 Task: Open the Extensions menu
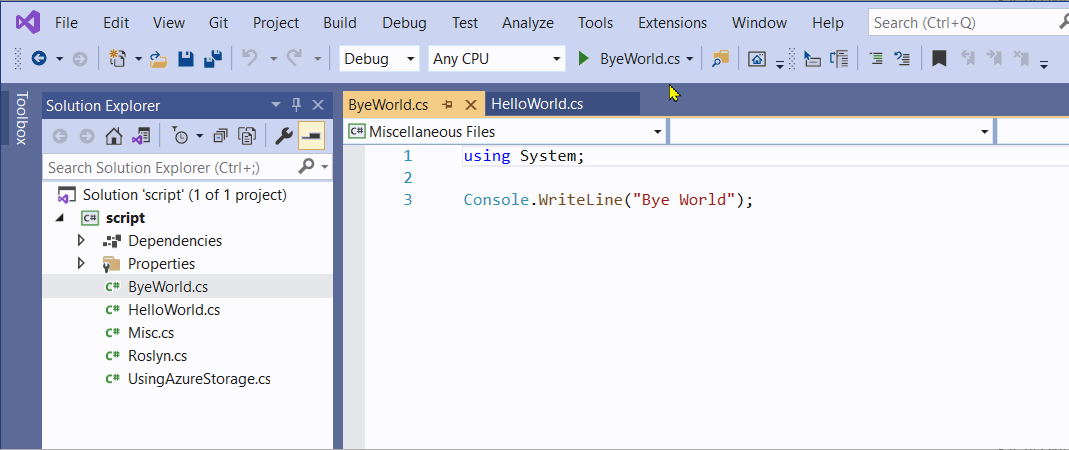pyautogui.click(x=672, y=22)
